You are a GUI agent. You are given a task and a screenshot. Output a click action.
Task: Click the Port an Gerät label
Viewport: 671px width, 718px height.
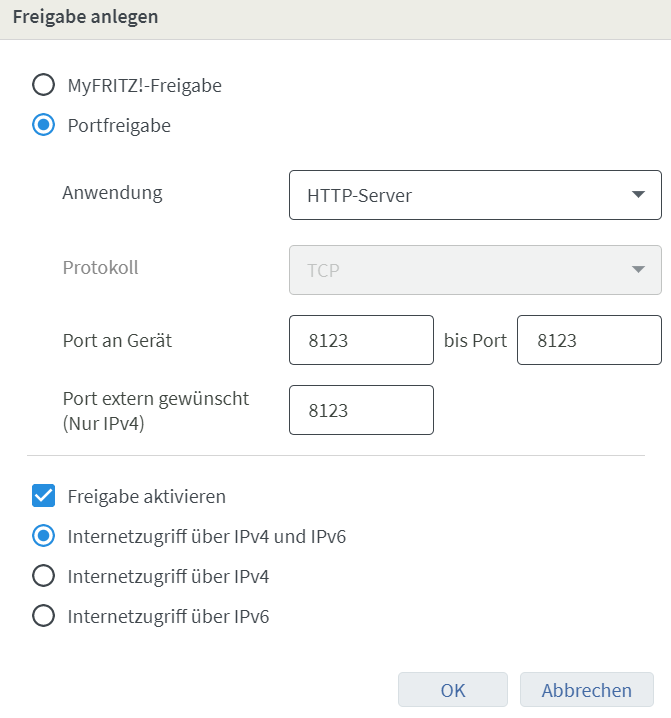tap(117, 340)
